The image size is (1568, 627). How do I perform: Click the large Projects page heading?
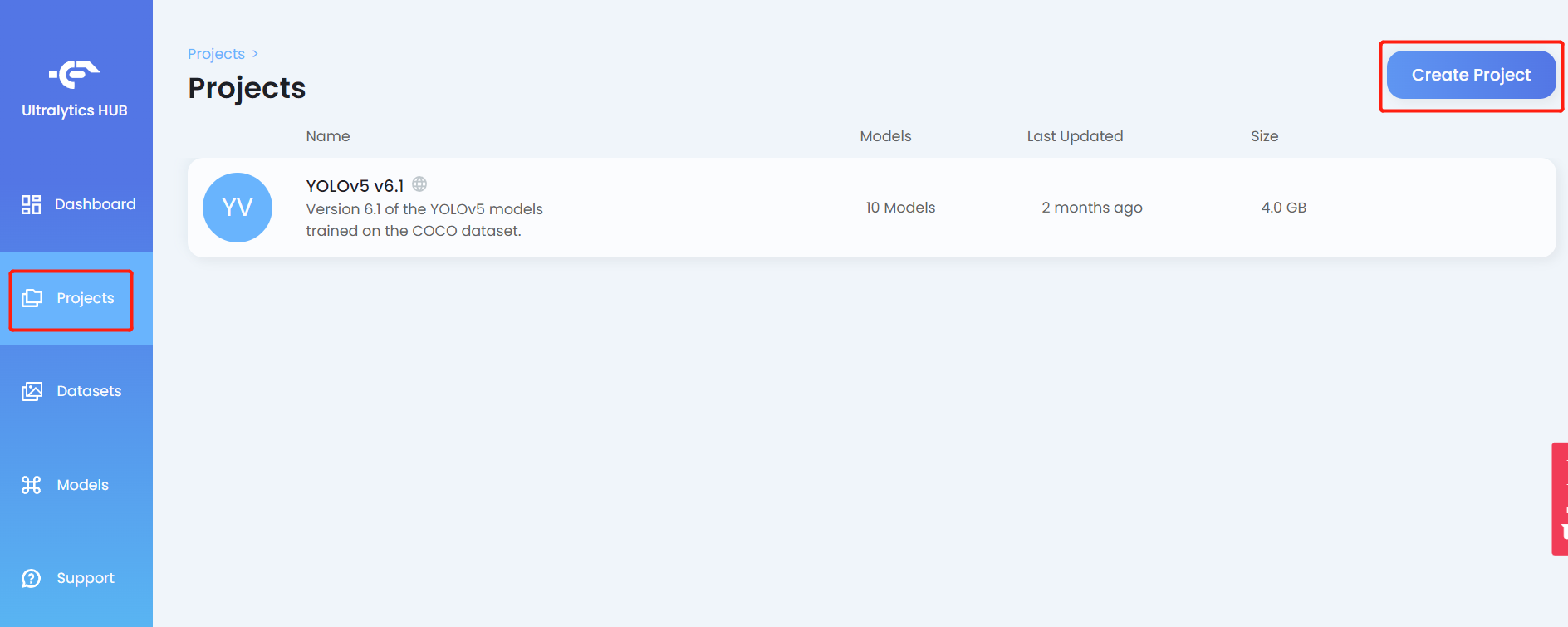tap(247, 88)
